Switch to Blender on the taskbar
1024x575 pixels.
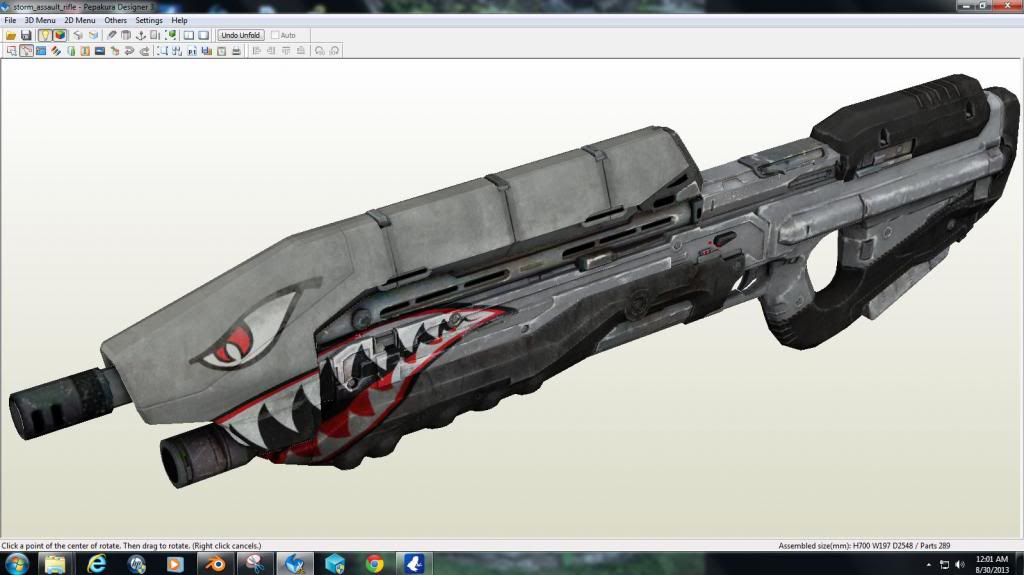[215, 563]
